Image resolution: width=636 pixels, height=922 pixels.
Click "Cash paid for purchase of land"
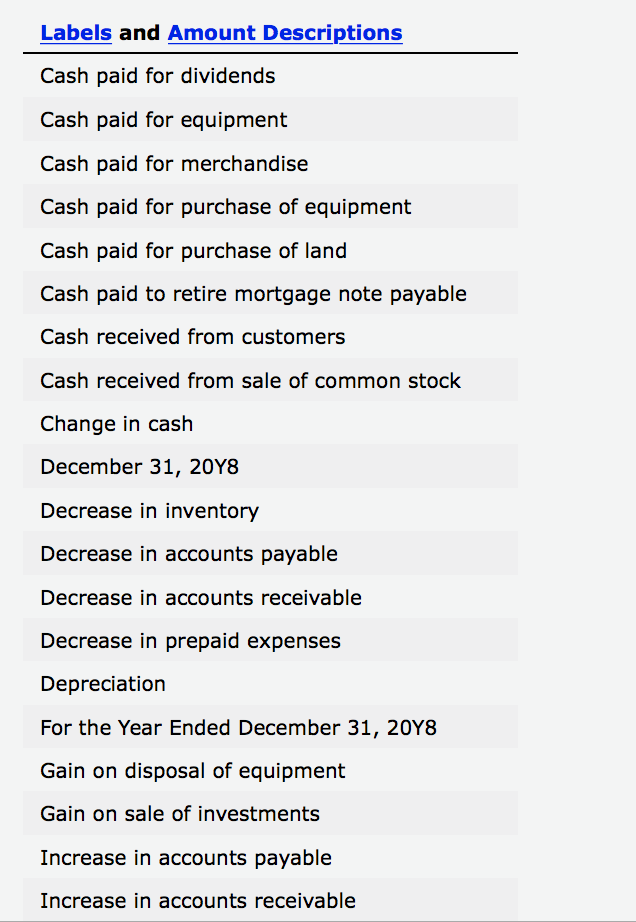pyautogui.click(x=194, y=250)
